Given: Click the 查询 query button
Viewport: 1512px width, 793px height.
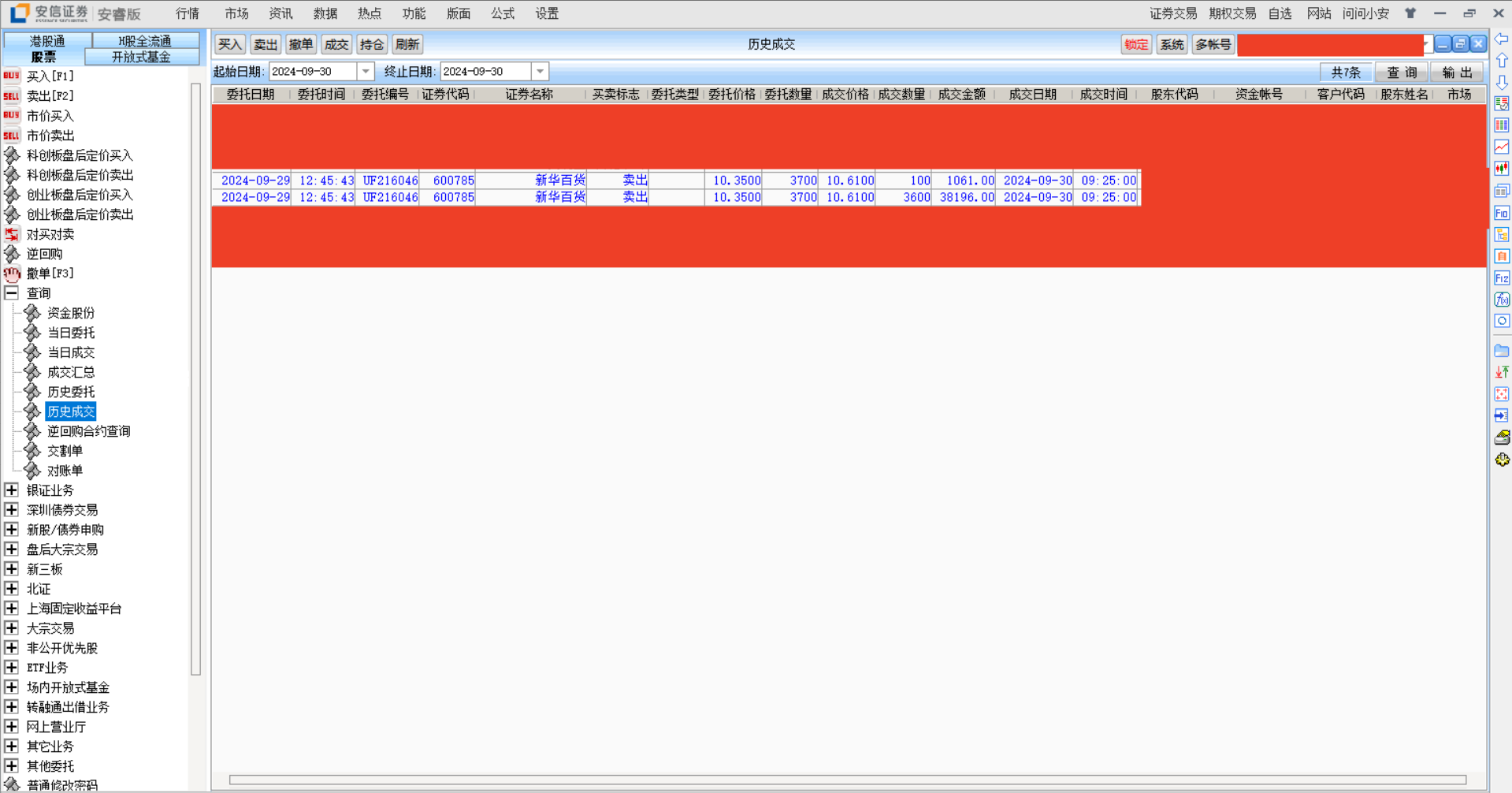Looking at the screenshot, I should (x=1402, y=73).
